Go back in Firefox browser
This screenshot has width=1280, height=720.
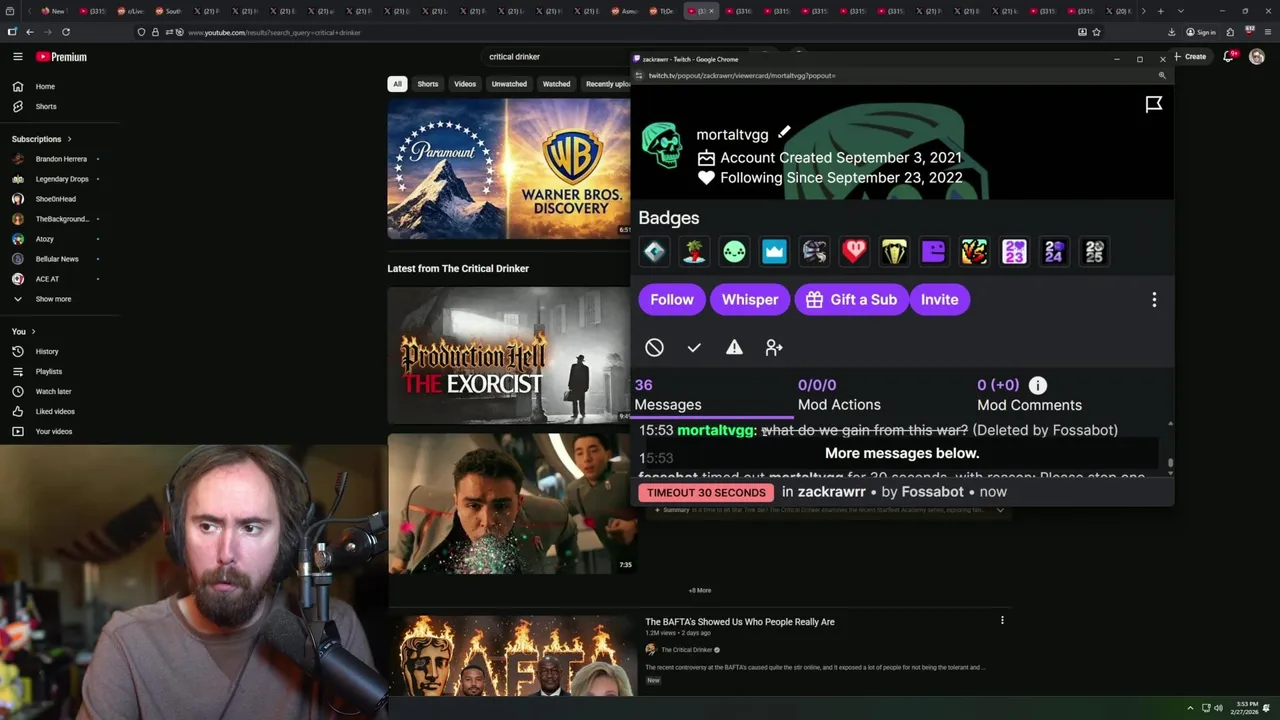click(x=29, y=32)
